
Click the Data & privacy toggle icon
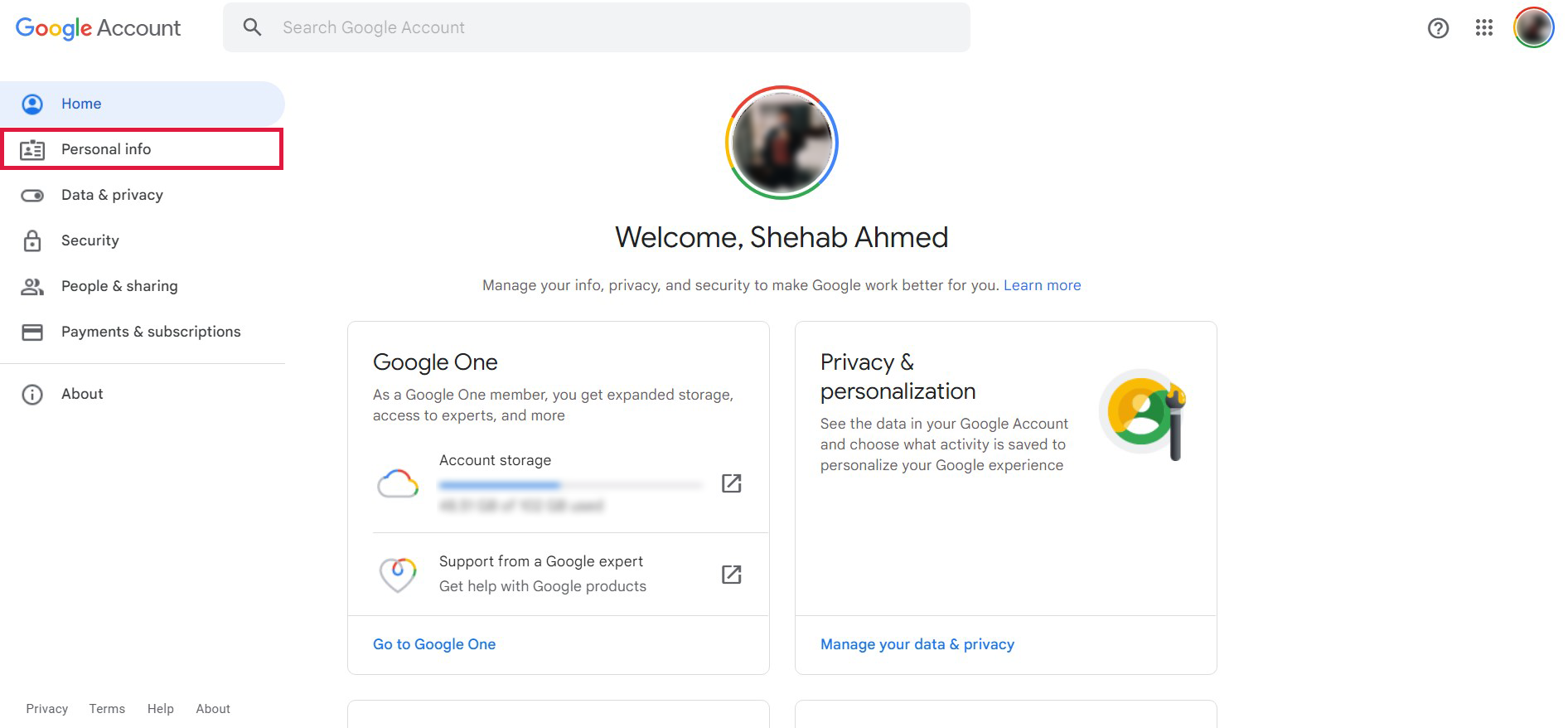click(x=32, y=196)
